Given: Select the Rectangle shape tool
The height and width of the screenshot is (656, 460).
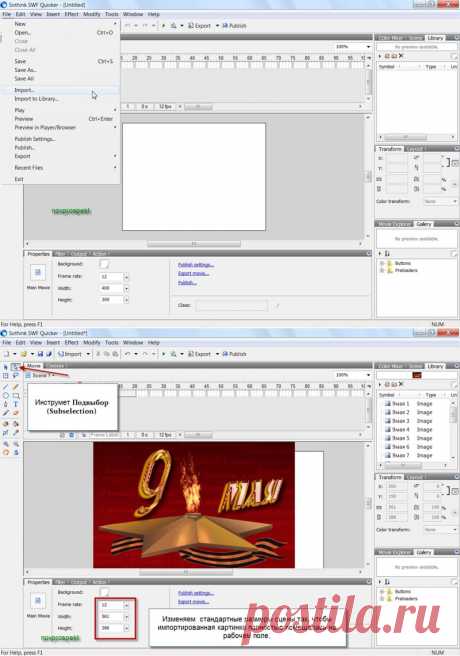Looking at the screenshot, I should pyautogui.click(x=16, y=395).
